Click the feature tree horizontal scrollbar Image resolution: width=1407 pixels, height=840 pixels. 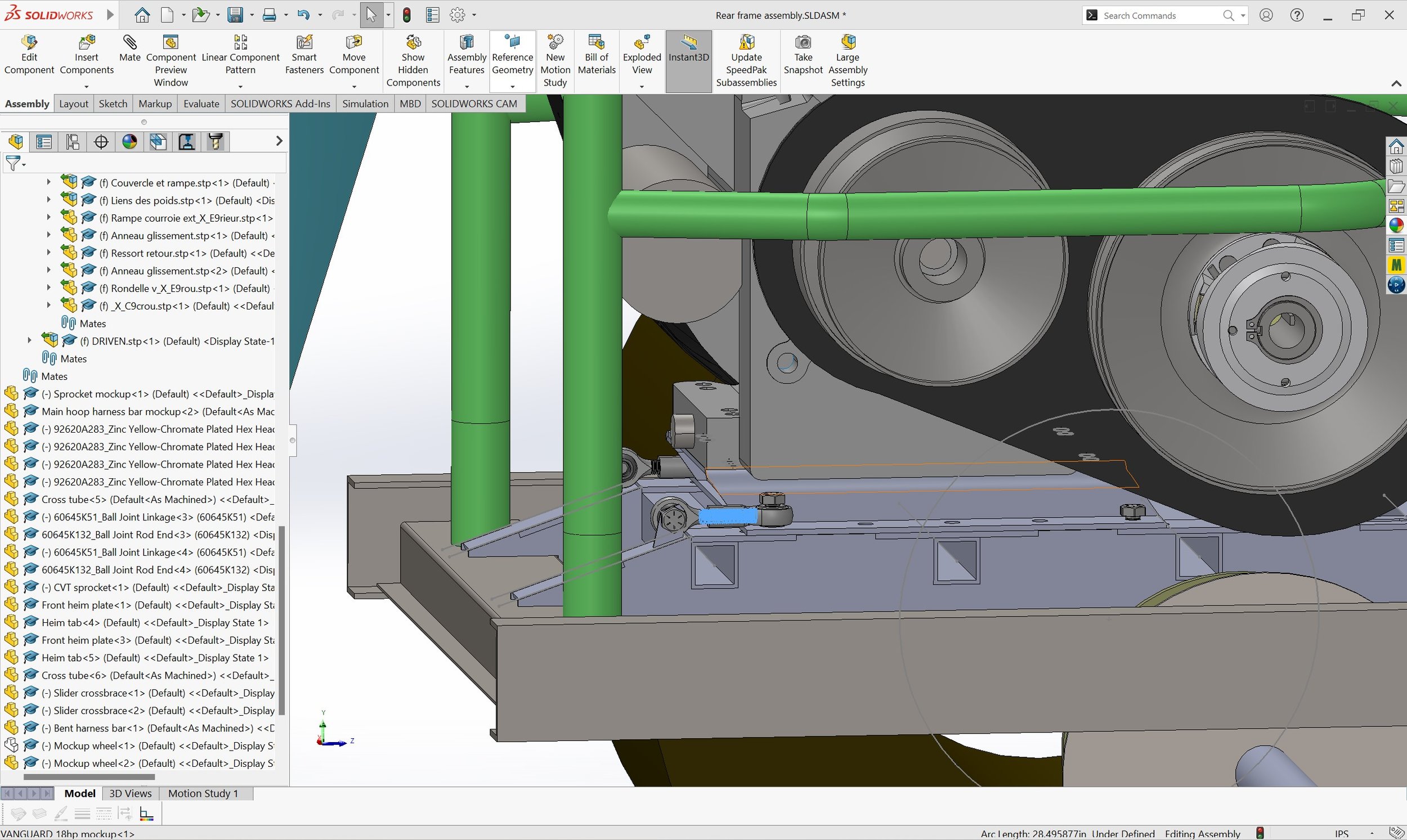pyautogui.click(x=88, y=777)
